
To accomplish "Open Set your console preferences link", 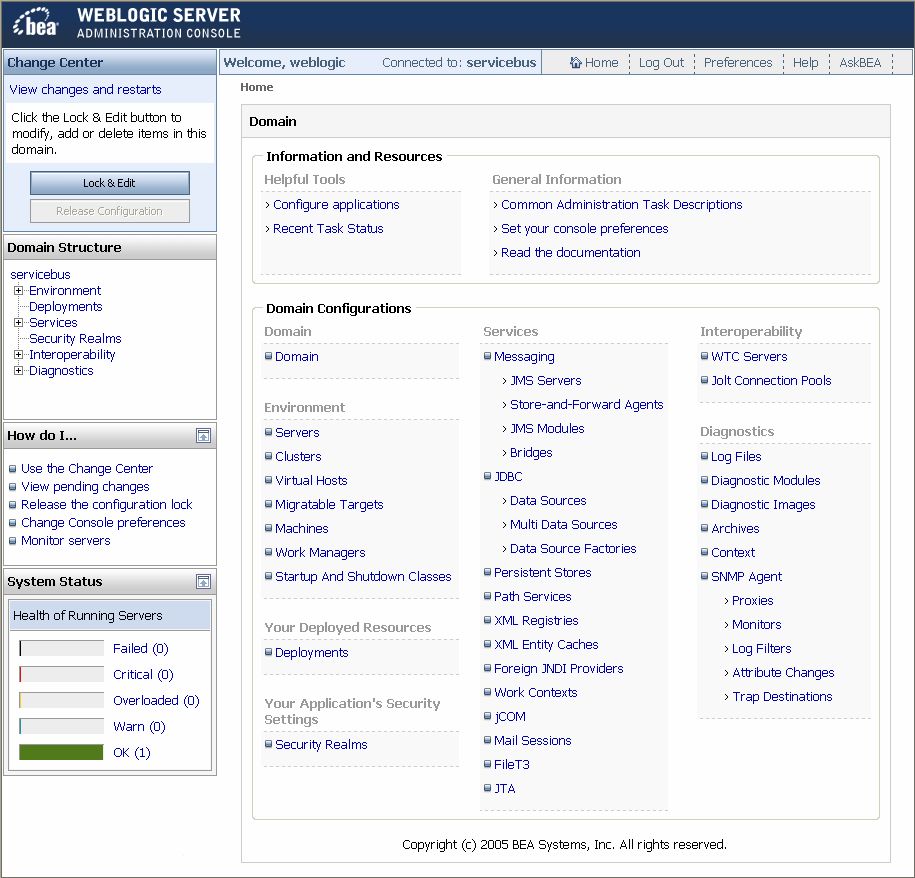I will [x=585, y=229].
